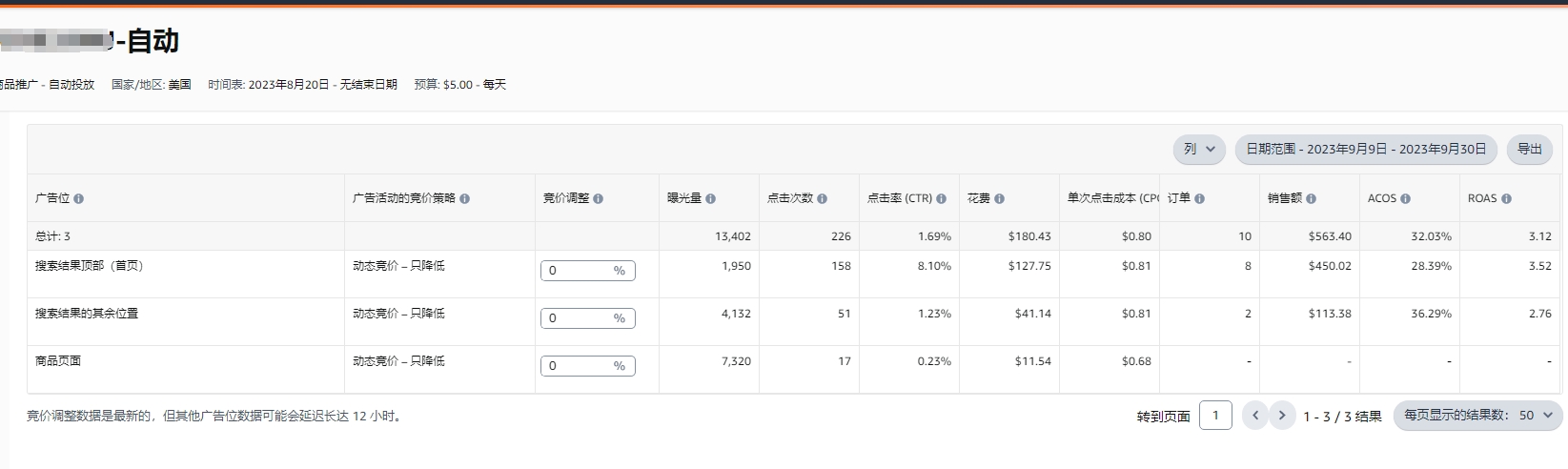Click the 国家/地区: 美国 text

[x=152, y=85]
